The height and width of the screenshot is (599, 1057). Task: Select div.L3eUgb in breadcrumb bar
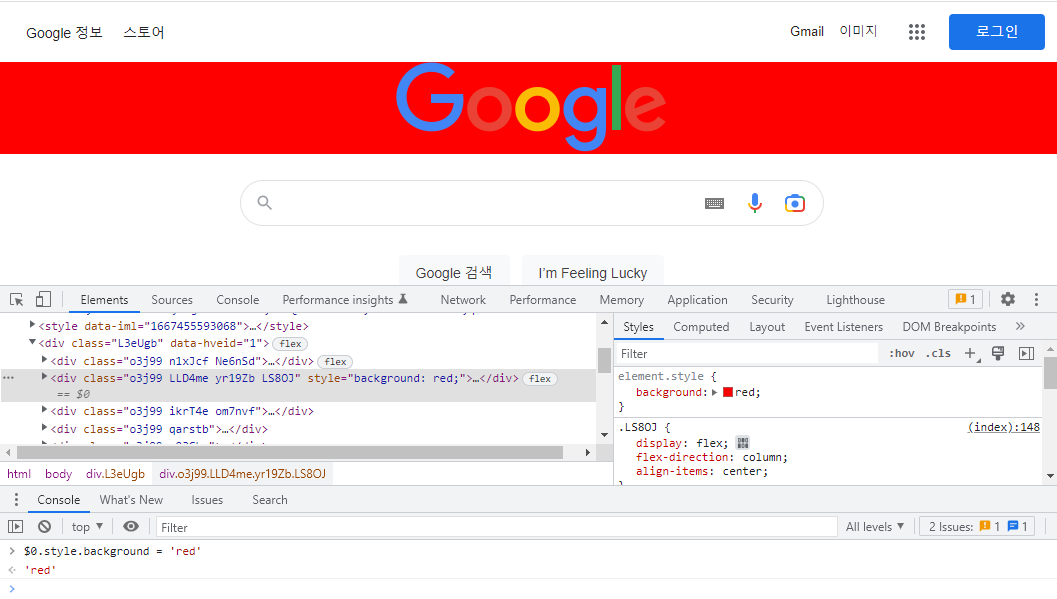tap(115, 474)
